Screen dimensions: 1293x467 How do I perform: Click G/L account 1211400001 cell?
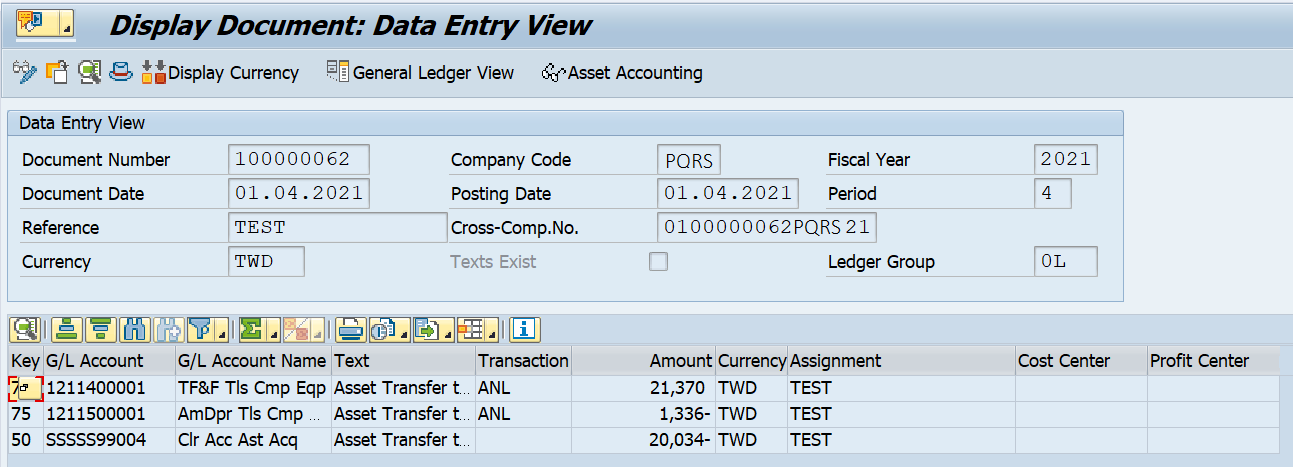point(109,388)
